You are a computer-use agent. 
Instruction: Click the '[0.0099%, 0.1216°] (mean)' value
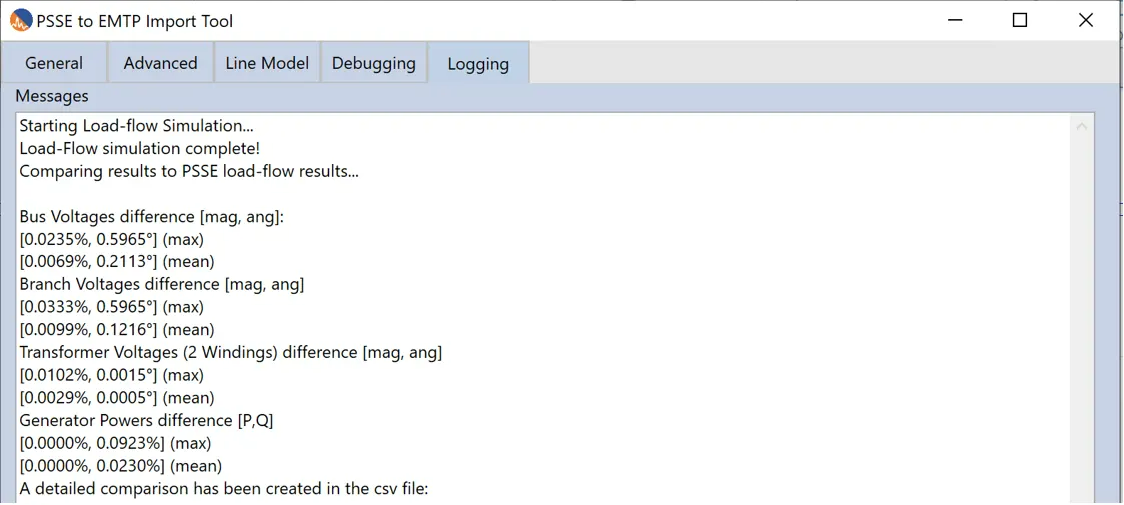(117, 330)
